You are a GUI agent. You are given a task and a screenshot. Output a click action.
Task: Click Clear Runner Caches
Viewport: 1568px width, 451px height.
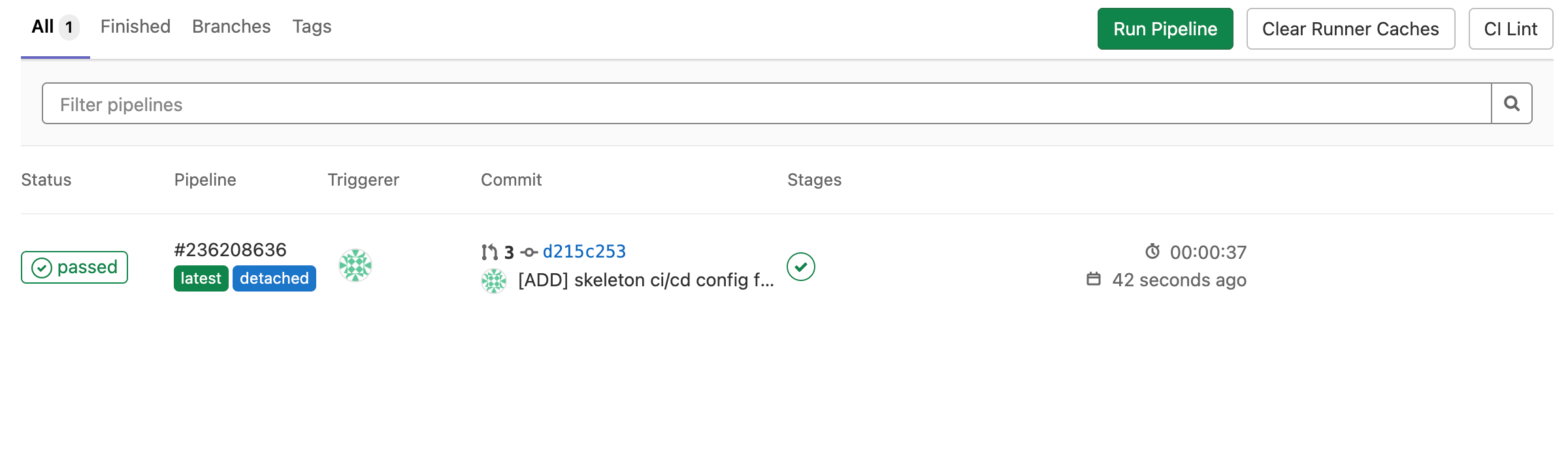click(x=1350, y=29)
